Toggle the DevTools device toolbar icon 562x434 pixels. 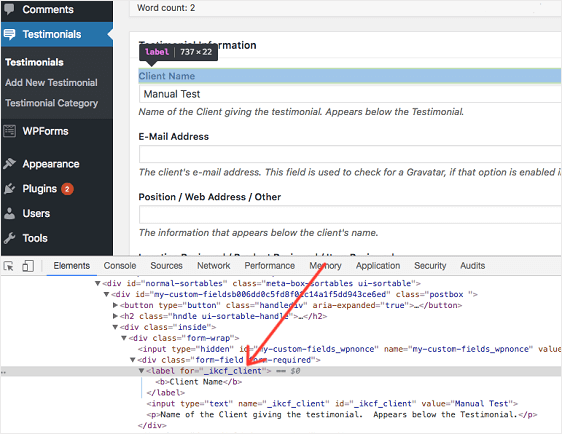[x=28, y=266]
